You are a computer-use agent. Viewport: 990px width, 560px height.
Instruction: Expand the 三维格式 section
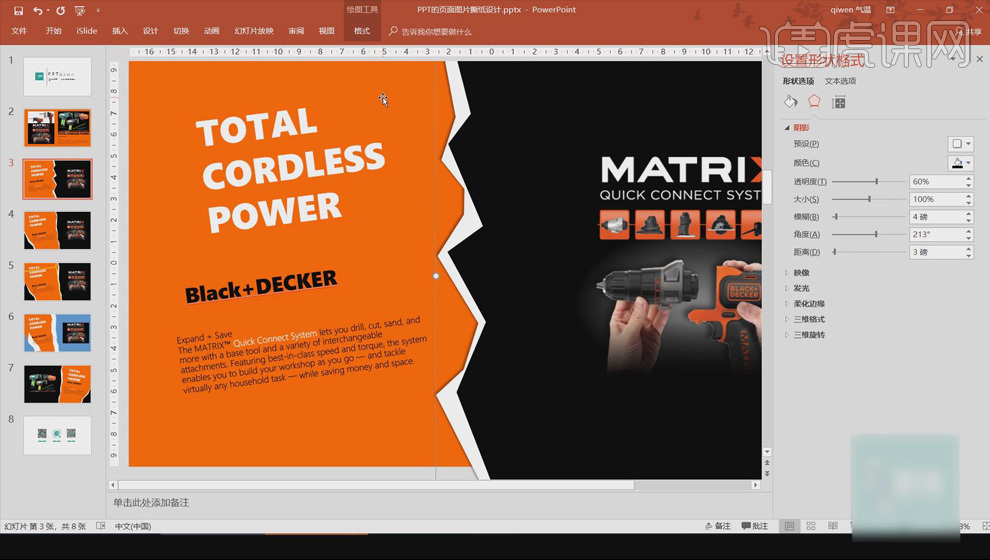tap(808, 319)
